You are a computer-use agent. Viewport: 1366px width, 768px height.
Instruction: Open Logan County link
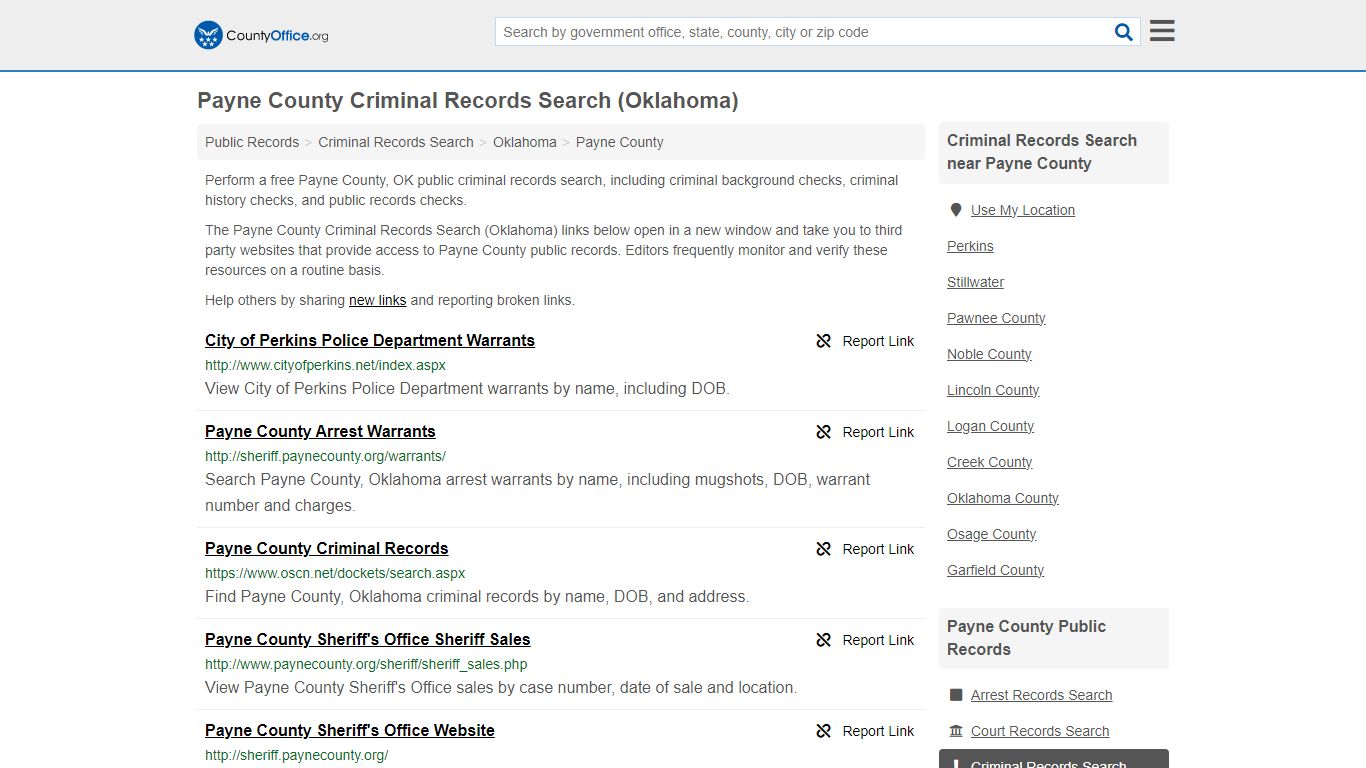tap(990, 426)
